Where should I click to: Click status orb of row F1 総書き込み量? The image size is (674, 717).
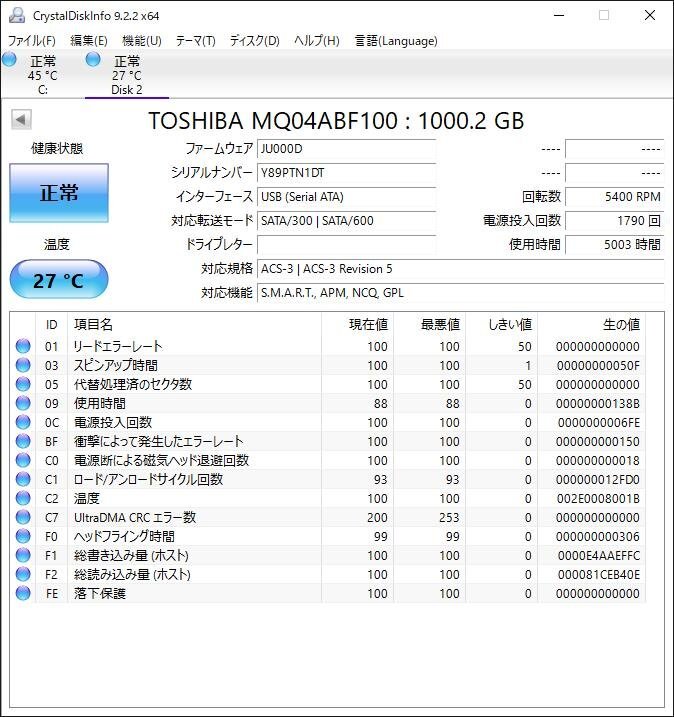[x=23, y=555]
